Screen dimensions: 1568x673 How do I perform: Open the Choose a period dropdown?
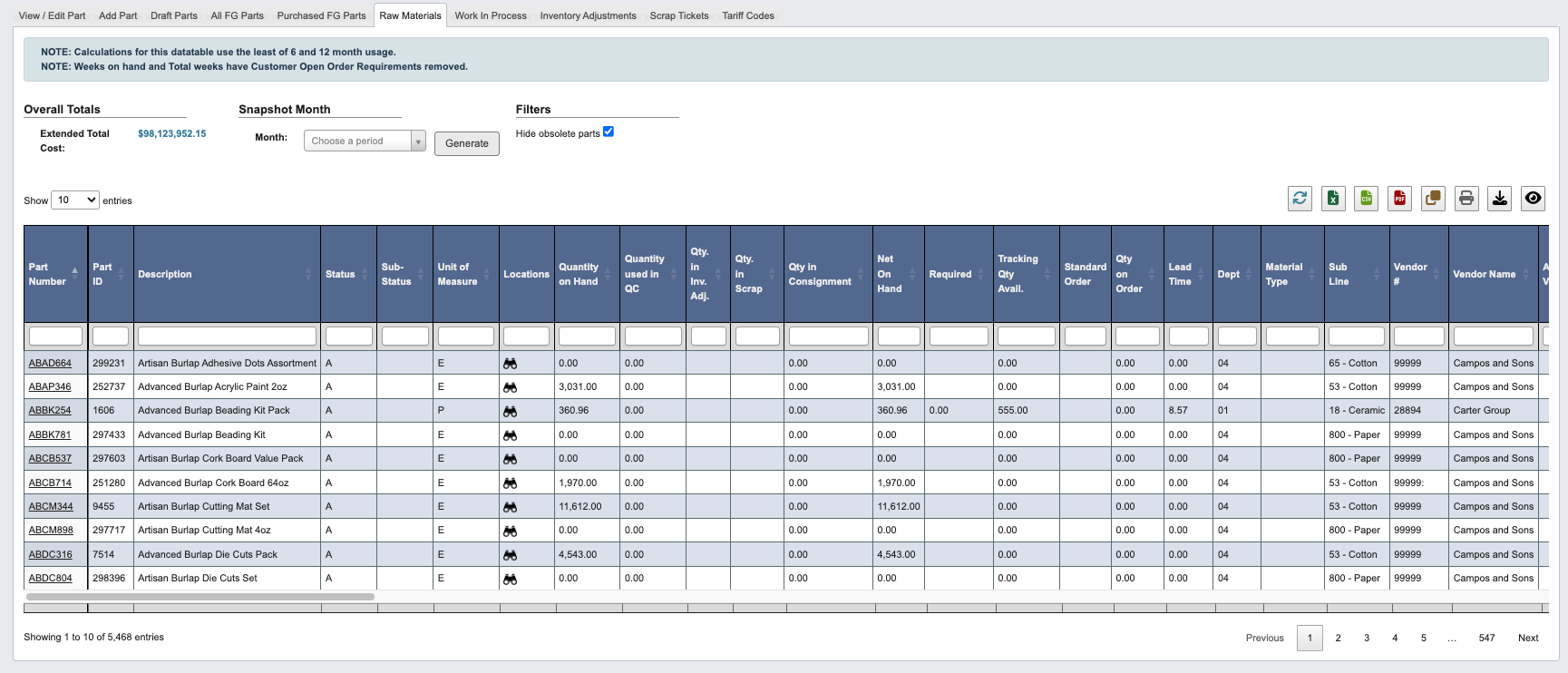tap(365, 141)
